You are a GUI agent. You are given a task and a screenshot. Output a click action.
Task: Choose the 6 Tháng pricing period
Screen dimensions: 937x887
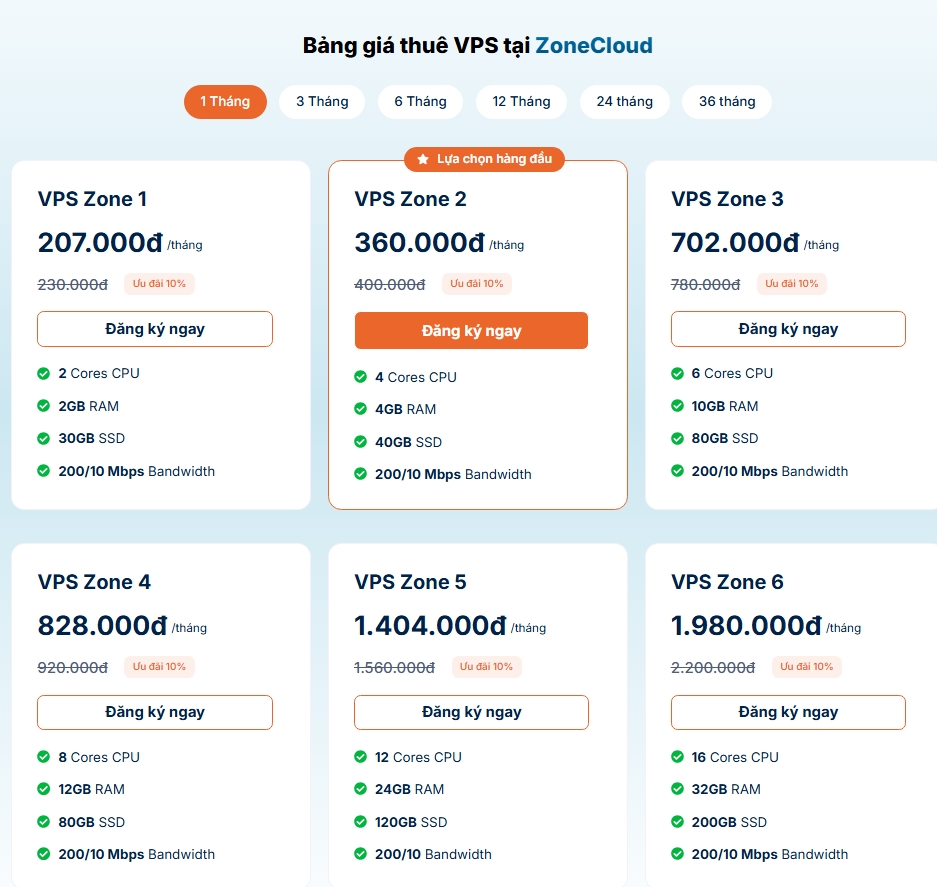[x=421, y=102]
